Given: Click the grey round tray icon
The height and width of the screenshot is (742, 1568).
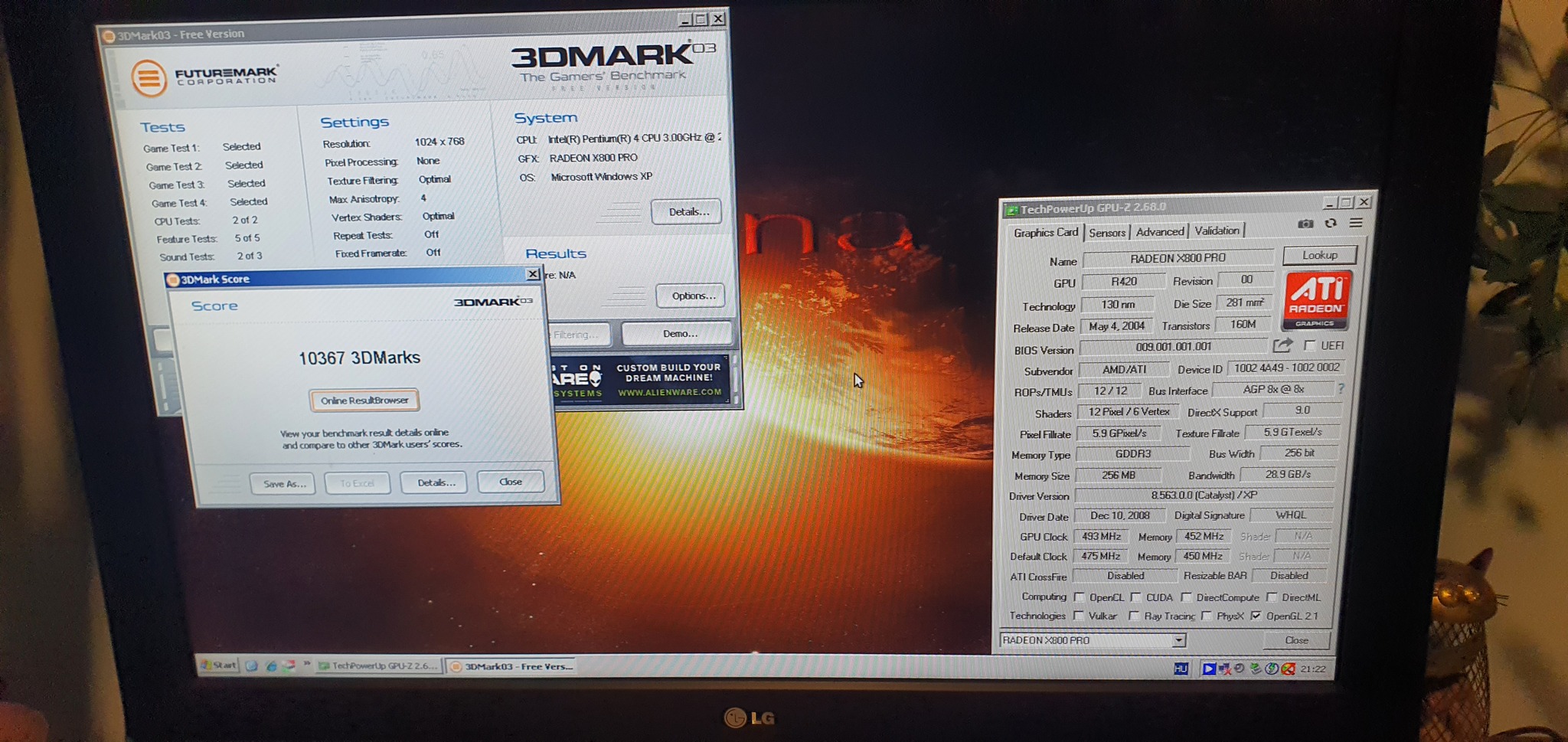Looking at the screenshot, I should [1240, 668].
